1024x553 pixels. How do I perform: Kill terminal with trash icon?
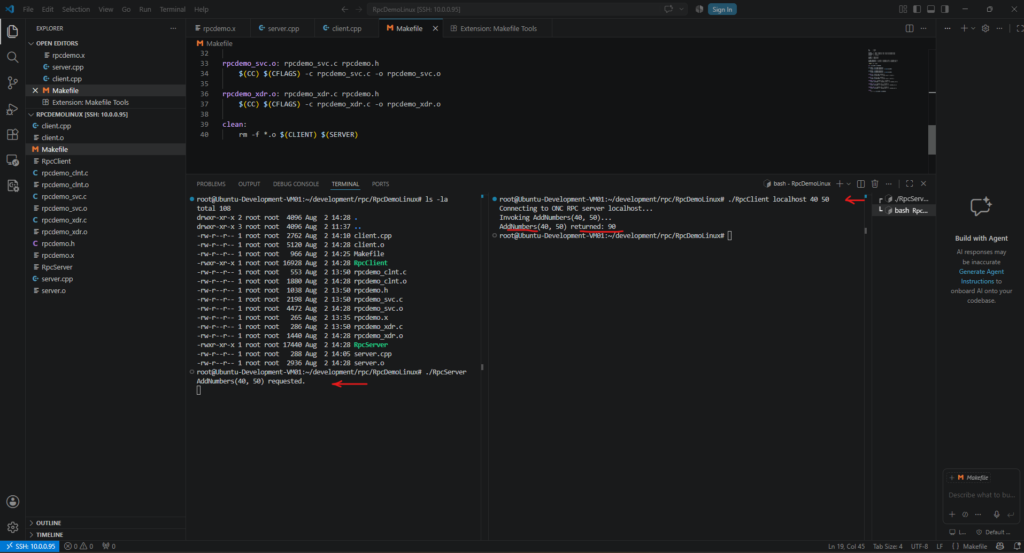(x=874, y=184)
